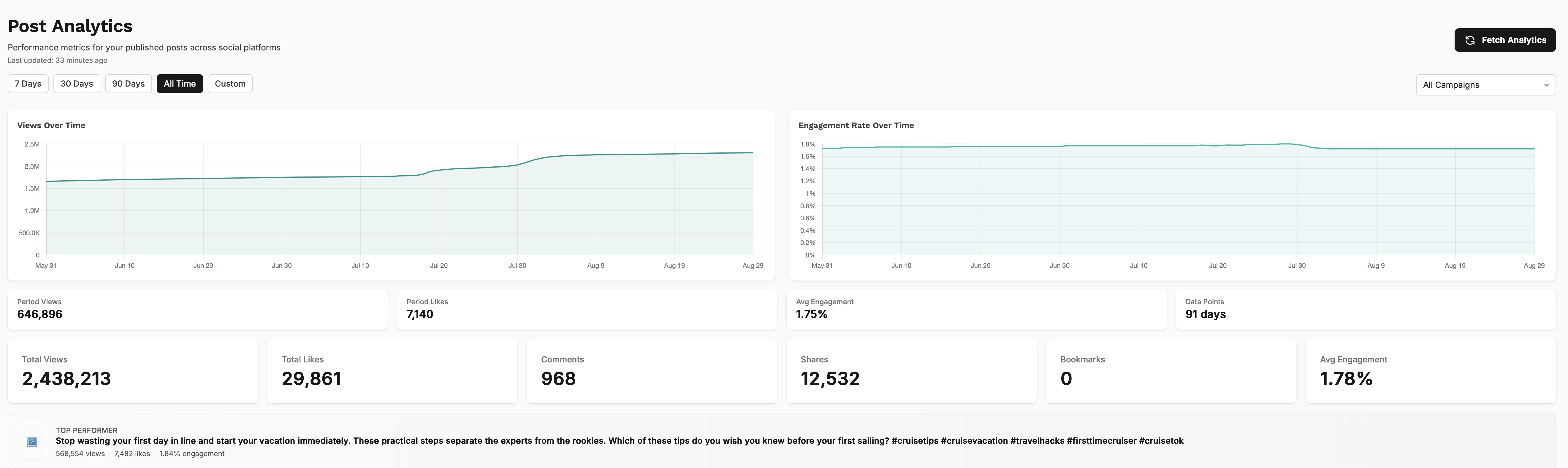Click the Period Views value 646,896
1568x468 pixels.
pos(39,314)
